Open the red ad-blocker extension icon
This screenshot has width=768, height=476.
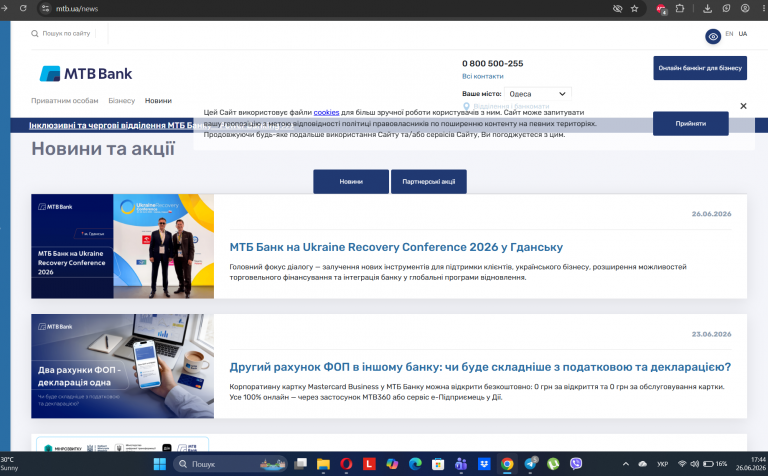[661, 9]
